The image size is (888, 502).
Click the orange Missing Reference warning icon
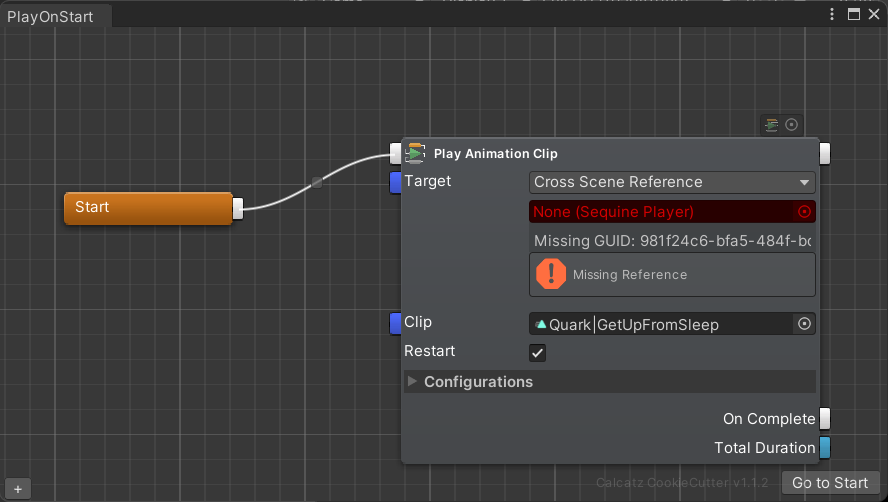tap(551, 274)
